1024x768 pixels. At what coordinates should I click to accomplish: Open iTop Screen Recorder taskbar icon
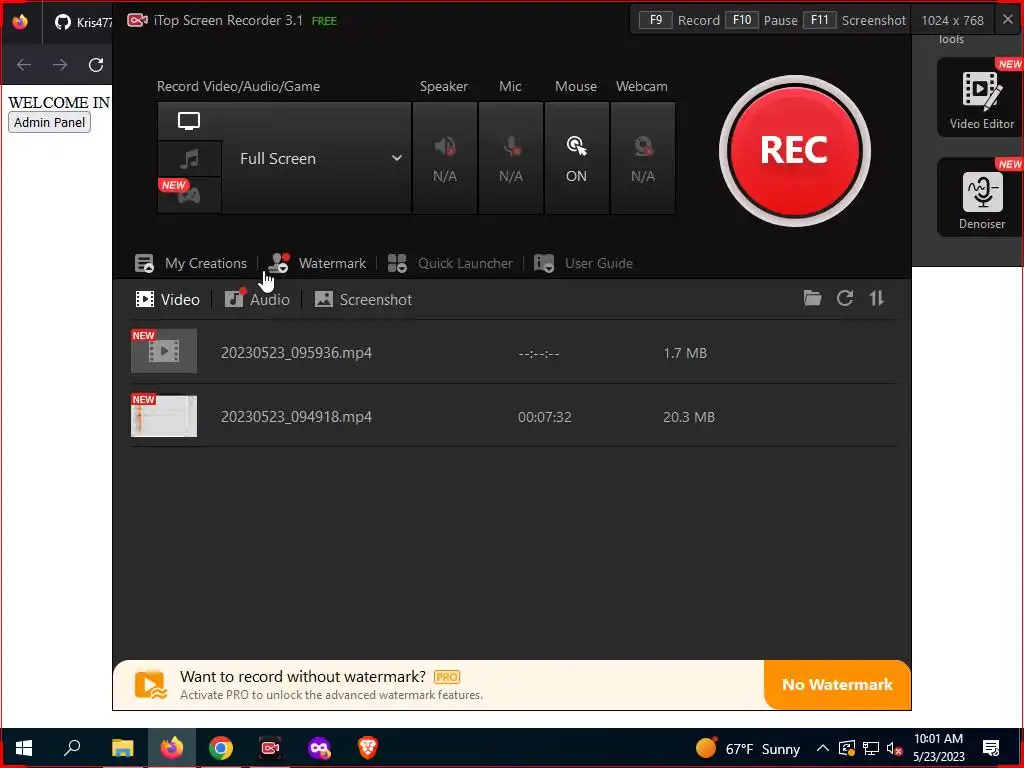tap(270, 748)
